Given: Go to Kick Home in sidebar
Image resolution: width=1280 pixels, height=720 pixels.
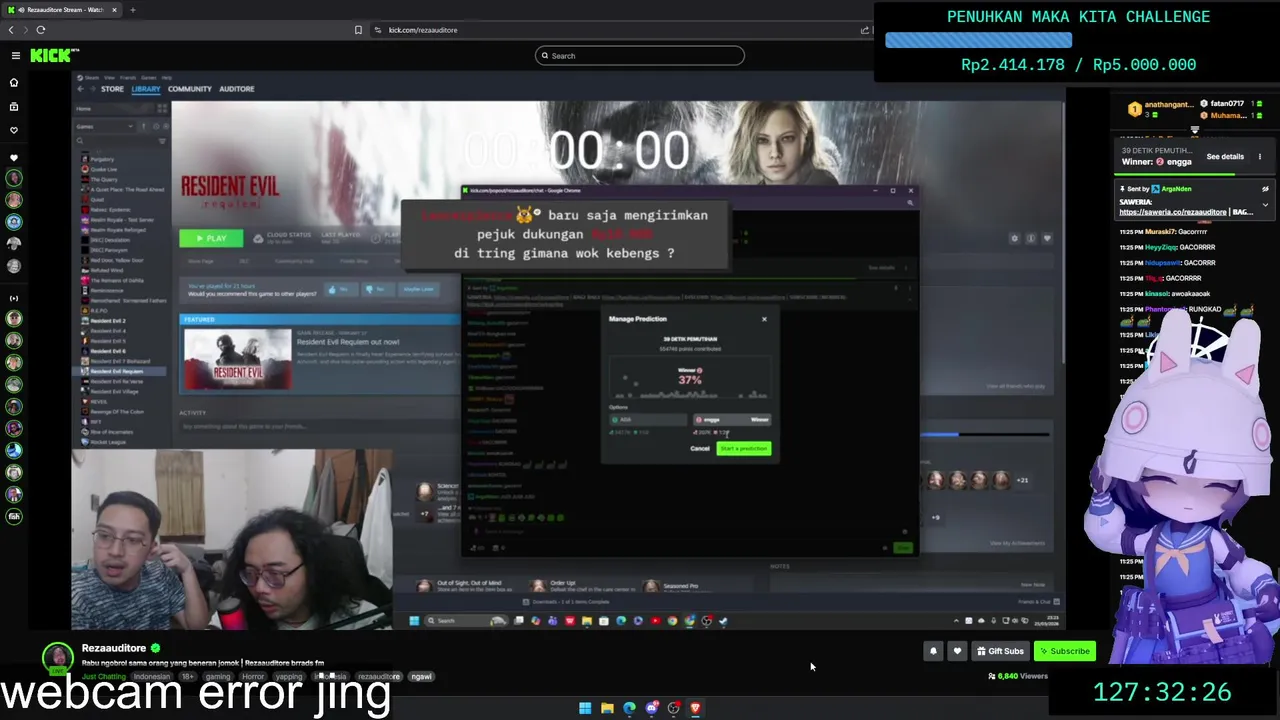Looking at the screenshot, I should [x=14, y=82].
